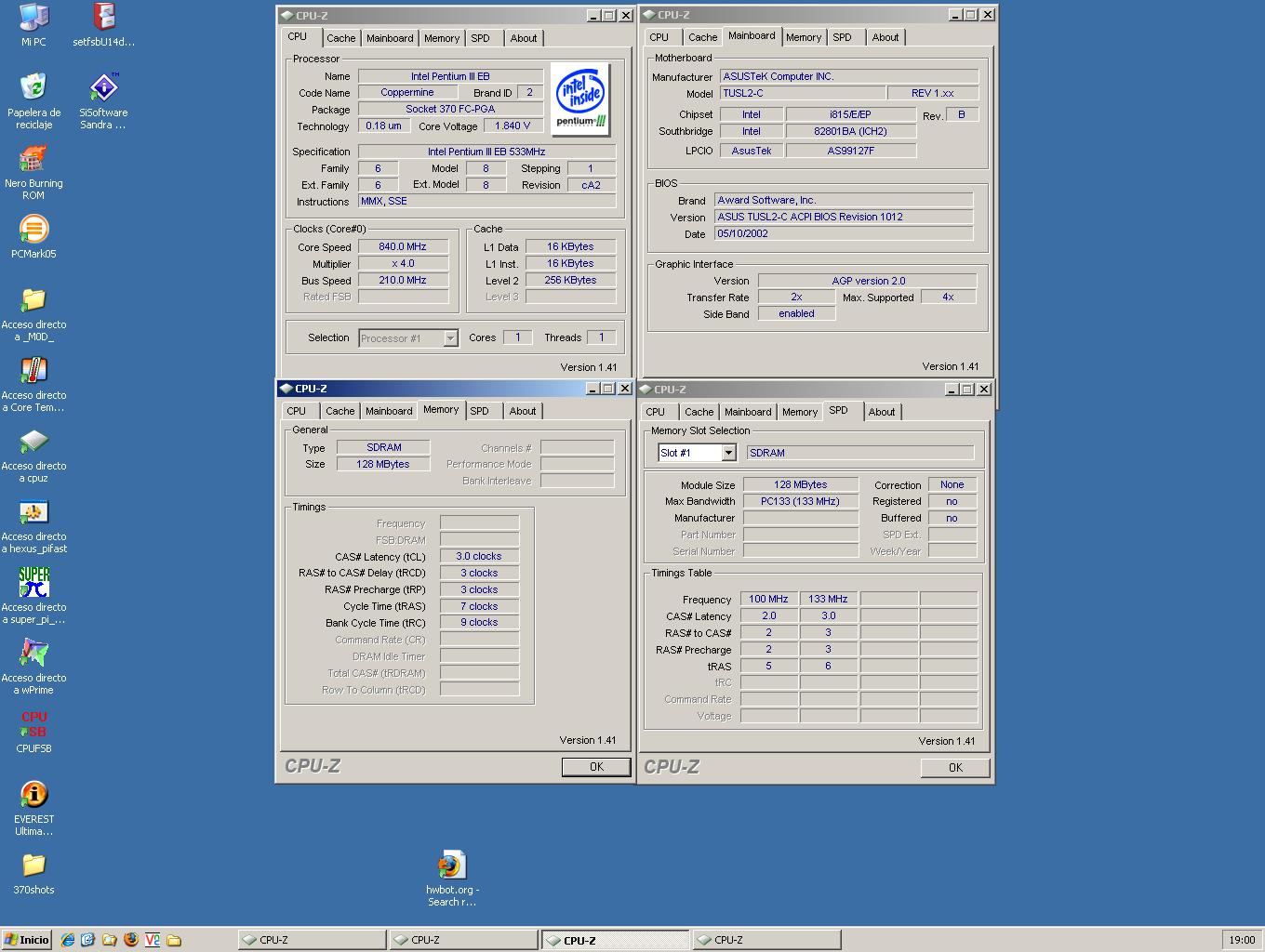
Task: Activate the pressed CPU-Z taskbar button
Action: 615,940
